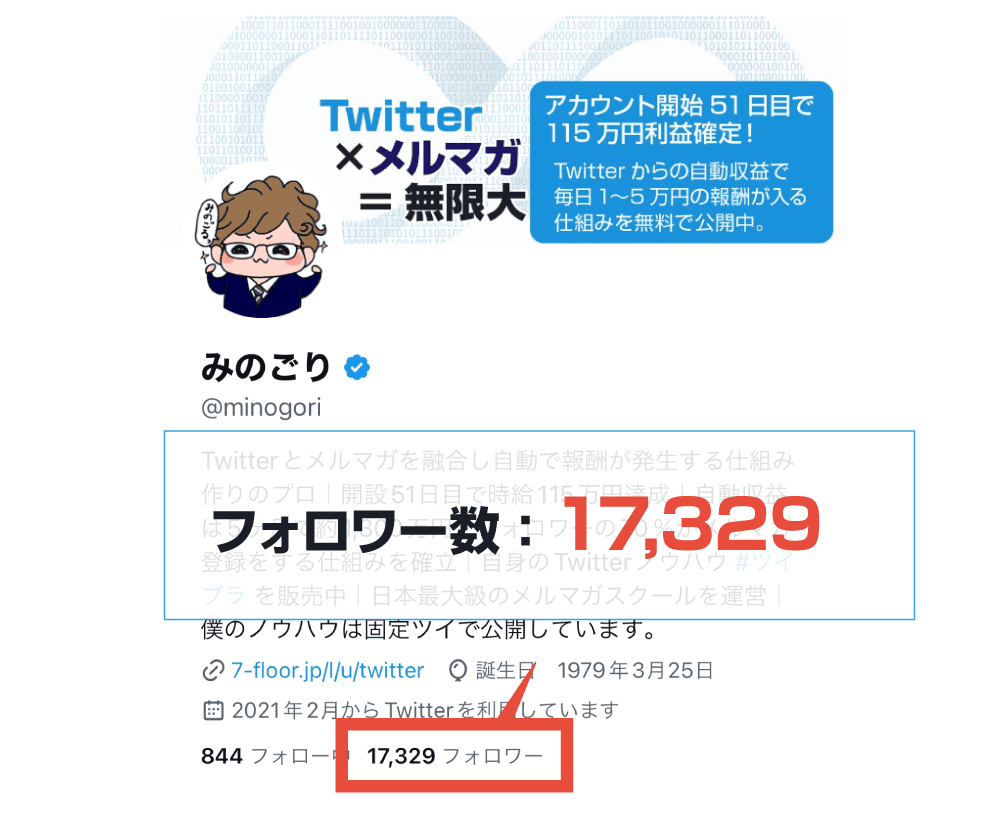This screenshot has height=819, width=1000.
Task: Open the 7-floor.jp/l/u/twitter link
Action: coord(328,670)
